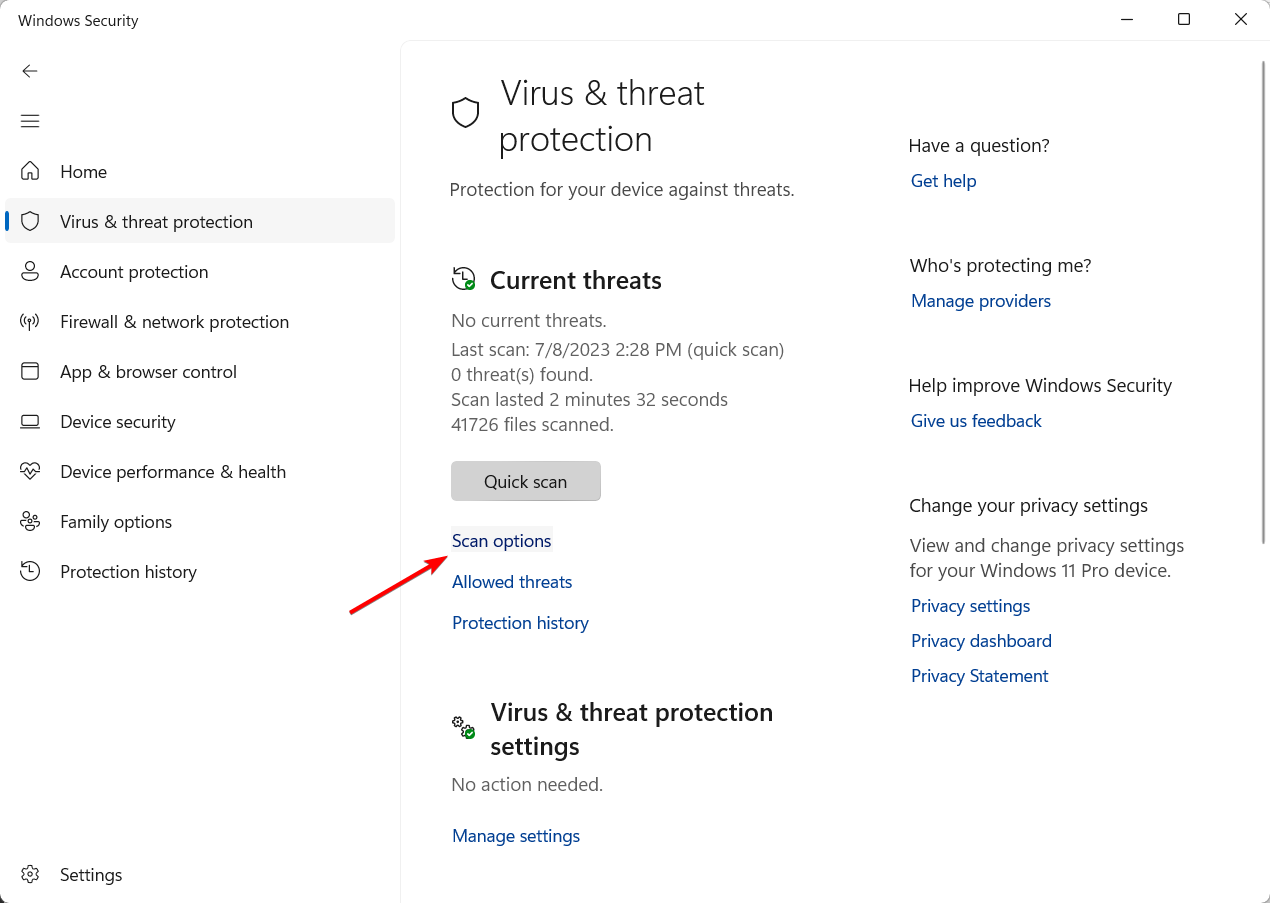Click Manage settings link
Viewport: 1270px width, 903px height.
(516, 836)
